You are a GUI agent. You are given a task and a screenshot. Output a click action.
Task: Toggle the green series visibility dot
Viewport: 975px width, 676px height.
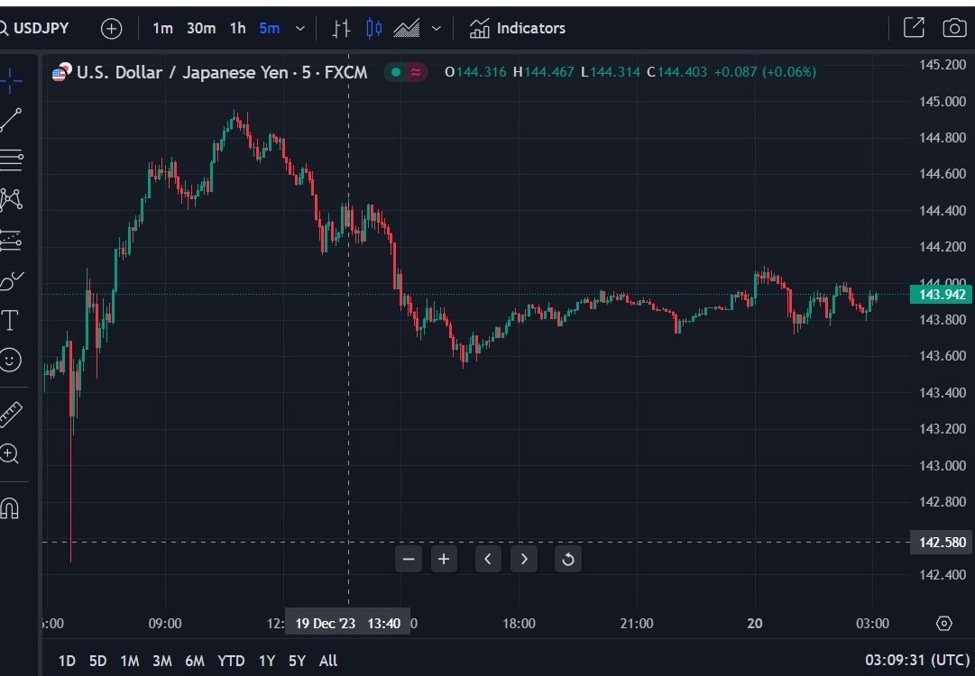pos(394,73)
